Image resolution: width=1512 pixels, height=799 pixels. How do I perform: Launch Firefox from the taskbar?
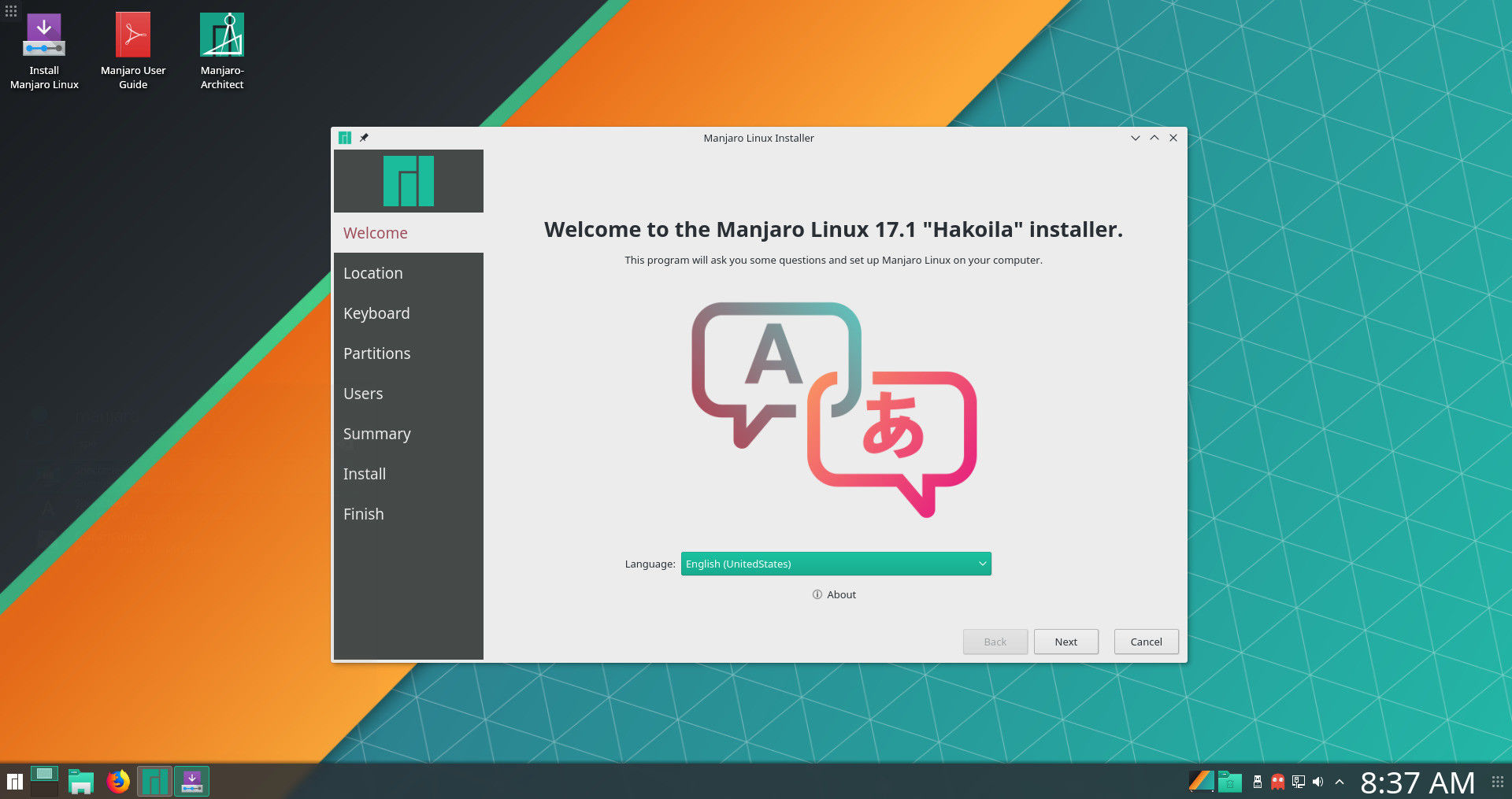click(118, 782)
